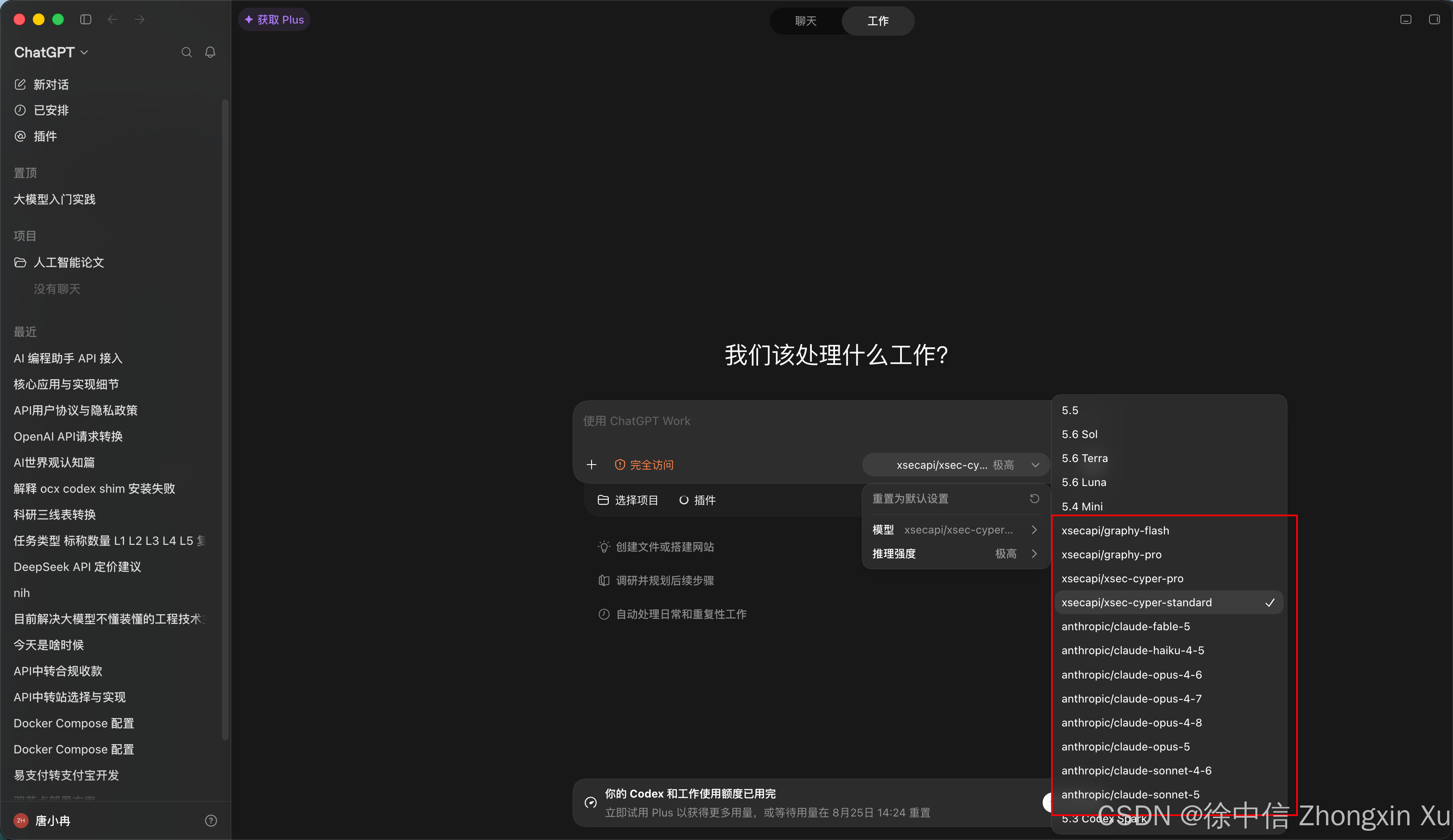Viewport: 1453px width, 840px height.
Task: Open chat 核心应用与实现细节
Action: (x=66, y=385)
